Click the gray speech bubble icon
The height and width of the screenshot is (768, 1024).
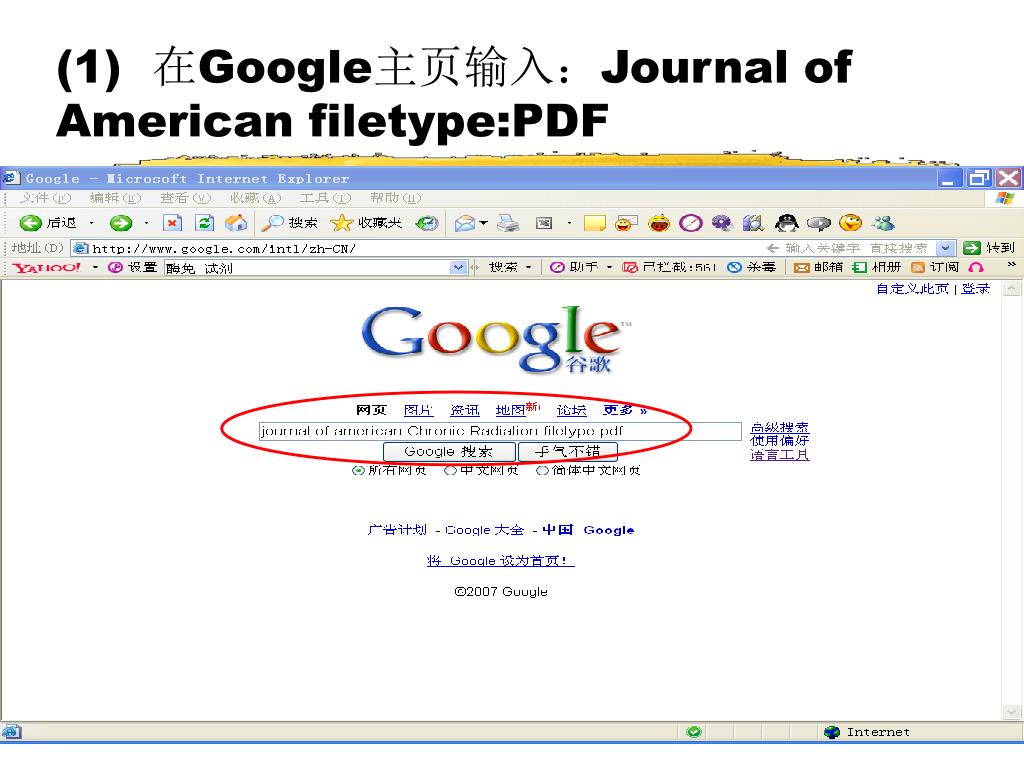pyautogui.click(x=818, y=223)
